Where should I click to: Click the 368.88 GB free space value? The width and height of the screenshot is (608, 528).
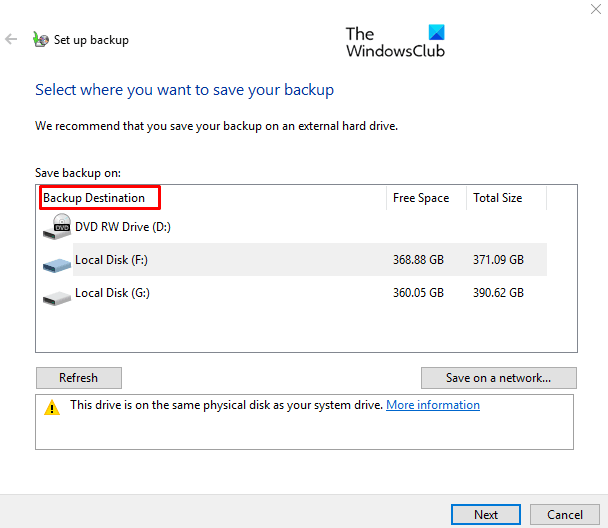click(x=418, y=260)
